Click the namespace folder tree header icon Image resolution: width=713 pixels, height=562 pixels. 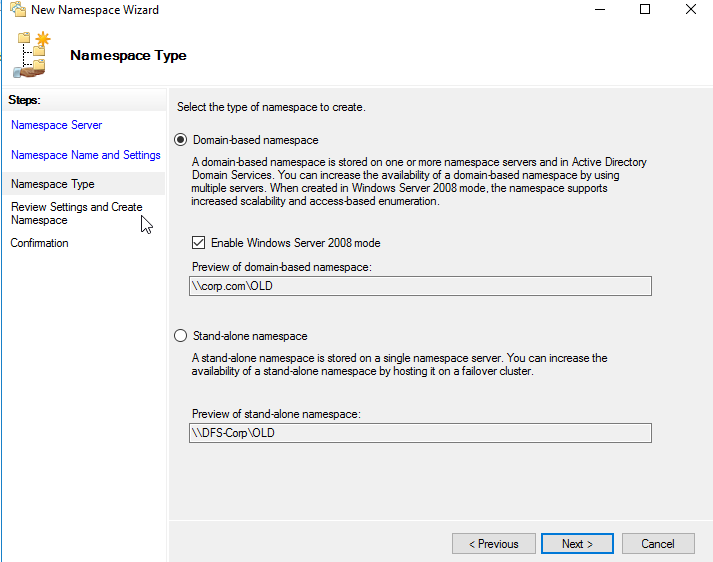(x=31, y=55)
